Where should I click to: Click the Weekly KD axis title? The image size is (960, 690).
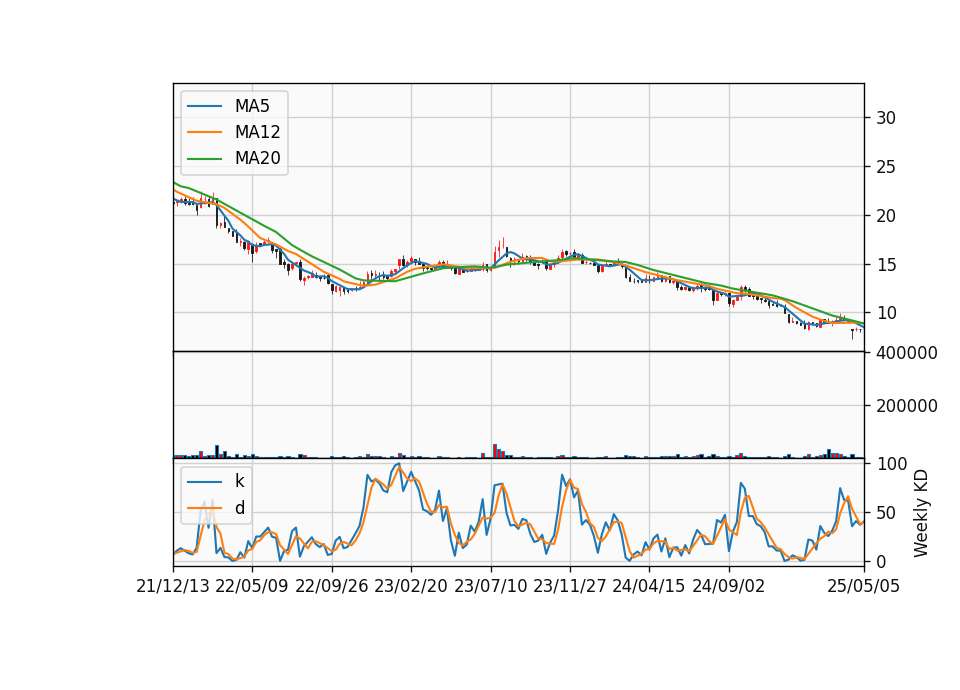click(x=921, y=514)
